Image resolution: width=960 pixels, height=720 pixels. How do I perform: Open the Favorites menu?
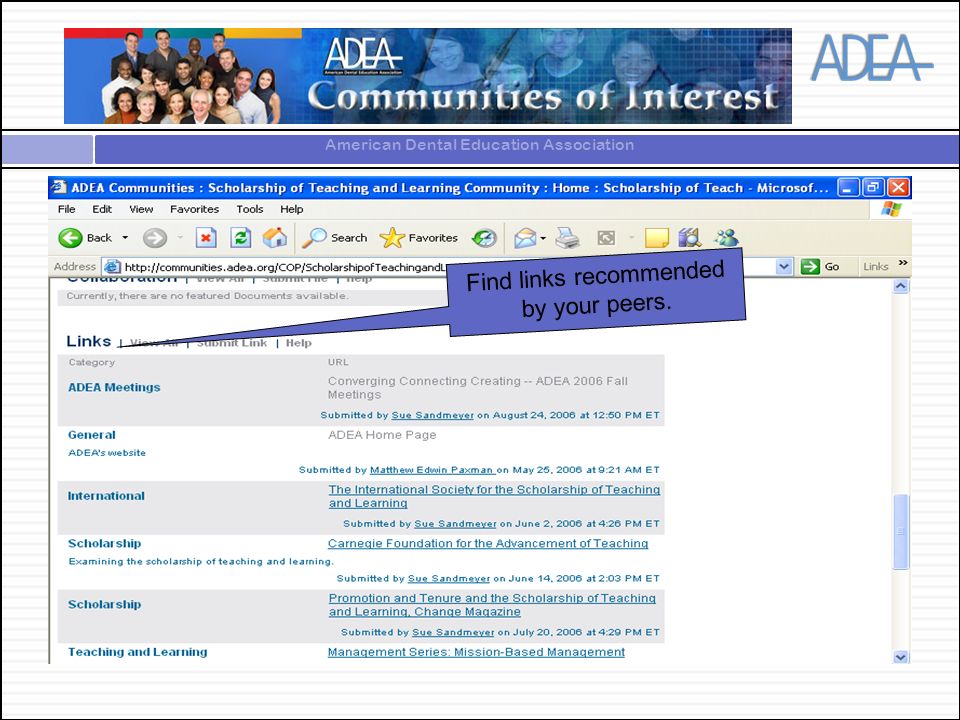194,209
